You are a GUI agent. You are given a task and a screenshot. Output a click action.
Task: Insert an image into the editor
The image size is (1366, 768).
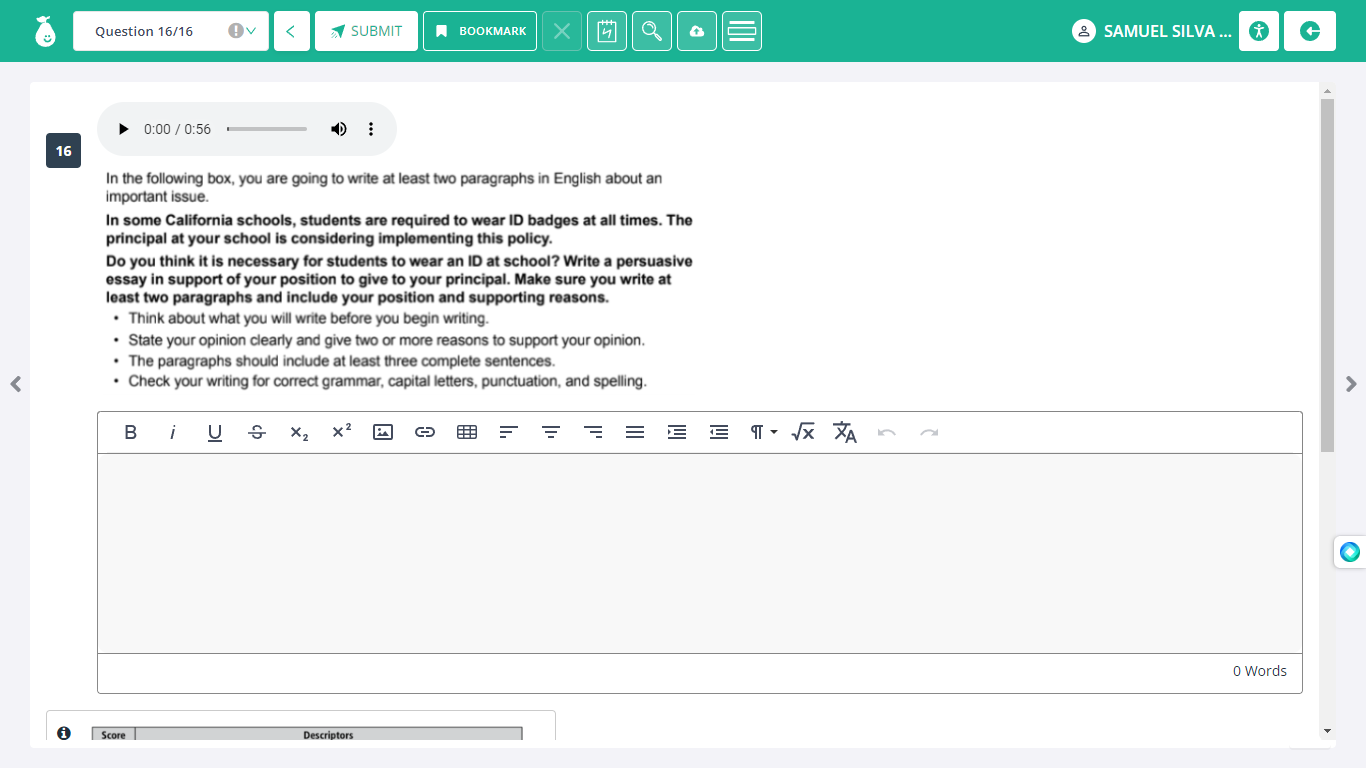pyautogui.click(x=383, y=432)
